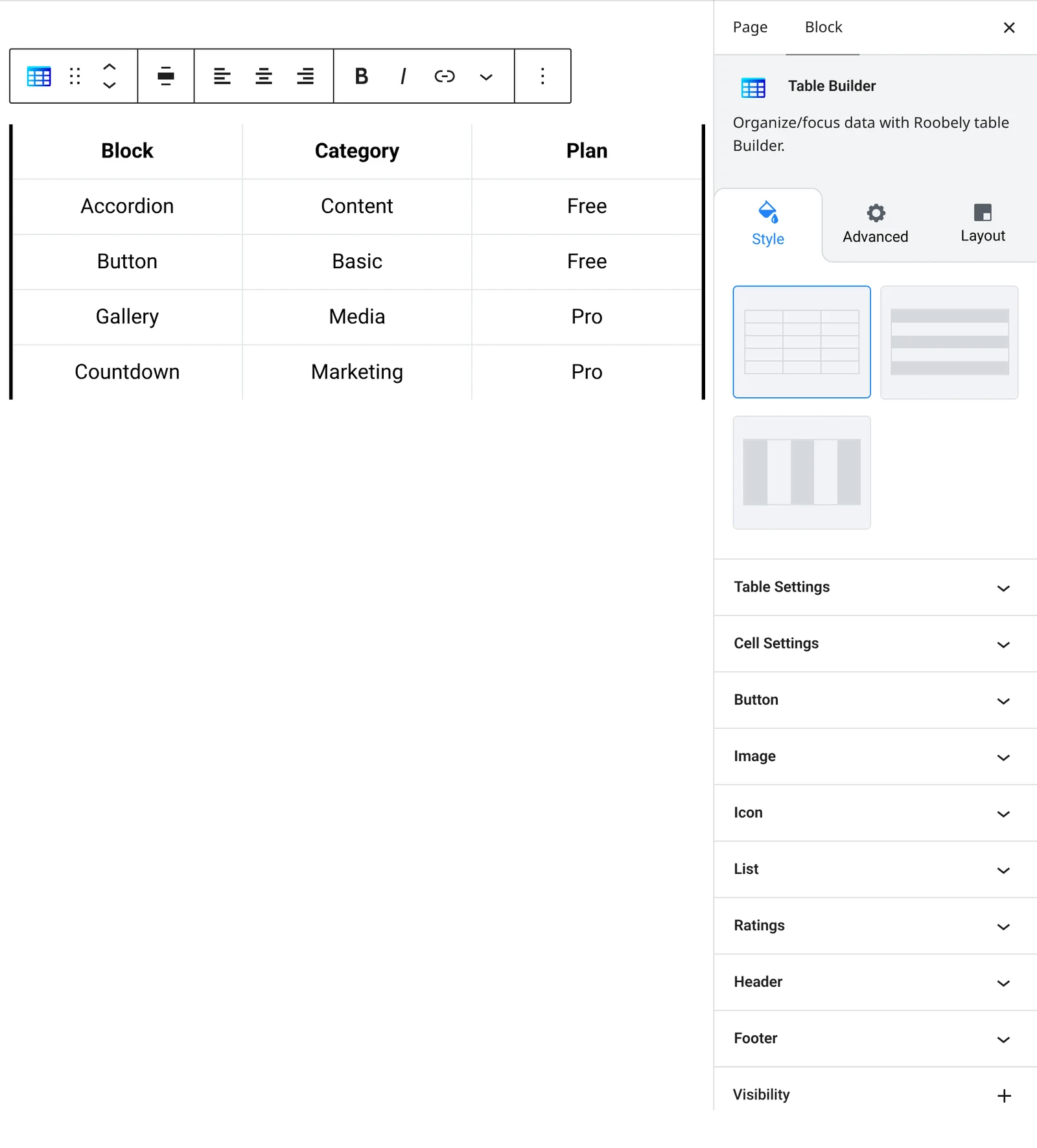Move block down with down arrow

pyautogui.click(x=110, y=86)
